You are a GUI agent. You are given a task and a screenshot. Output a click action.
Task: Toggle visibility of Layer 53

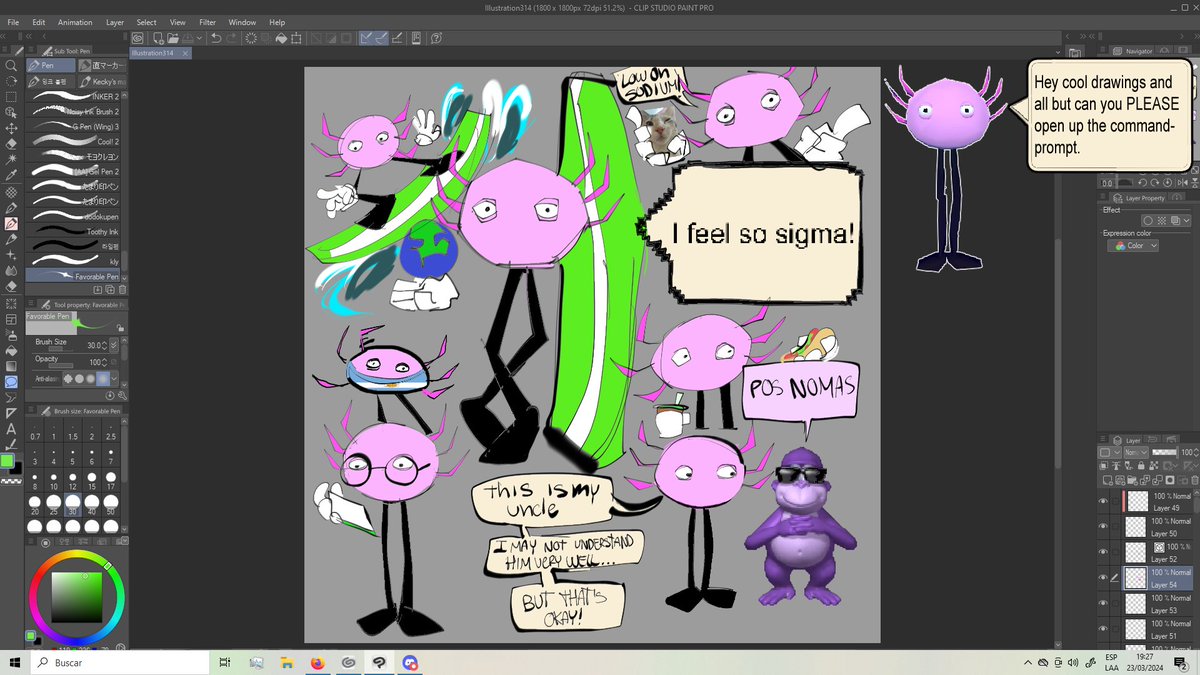[x=1103, y=603]
